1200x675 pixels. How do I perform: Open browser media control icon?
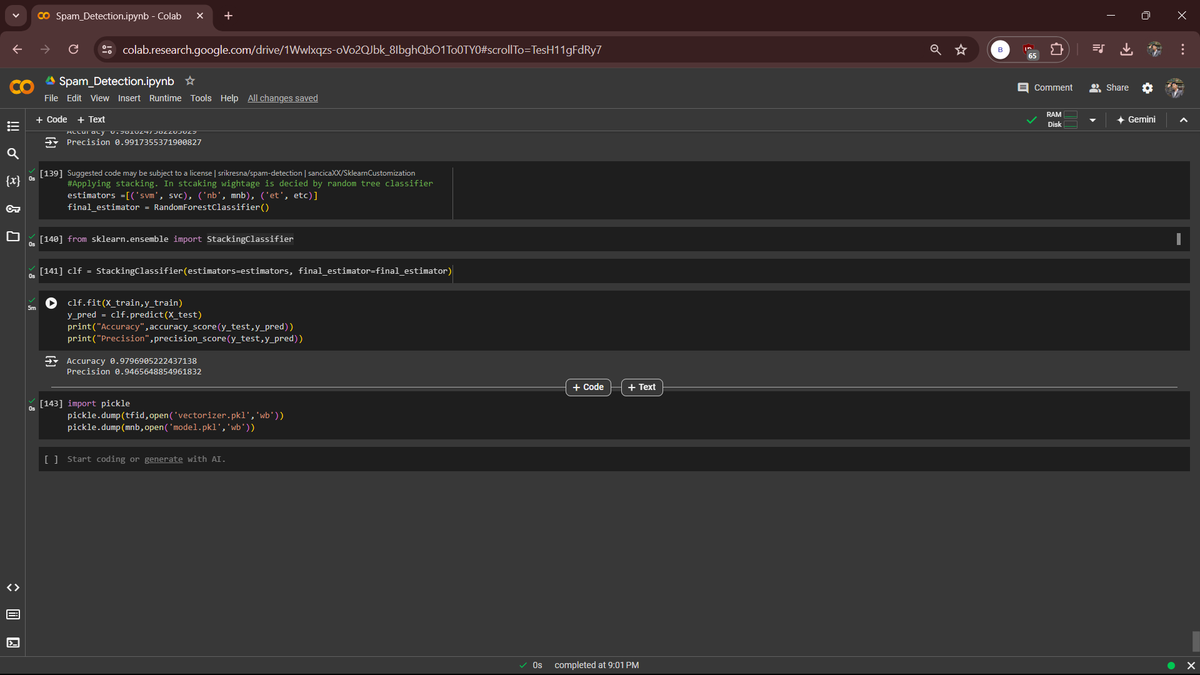(1096, 50)
